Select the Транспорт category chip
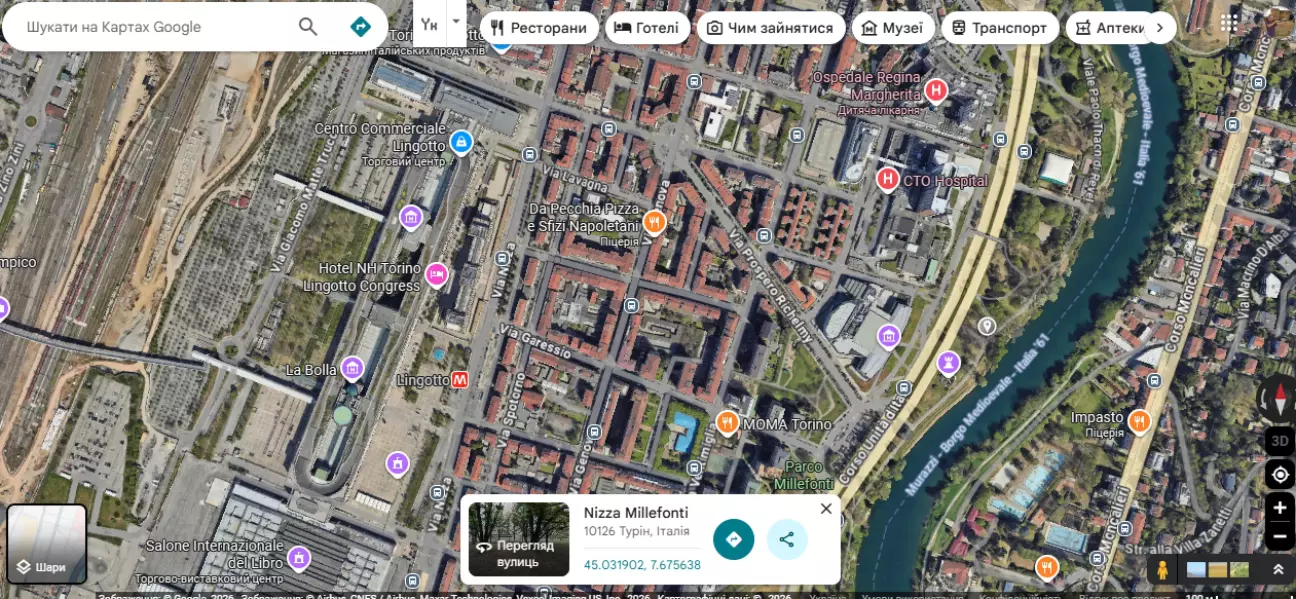1296x599 pixels. tap(1000, 28)
